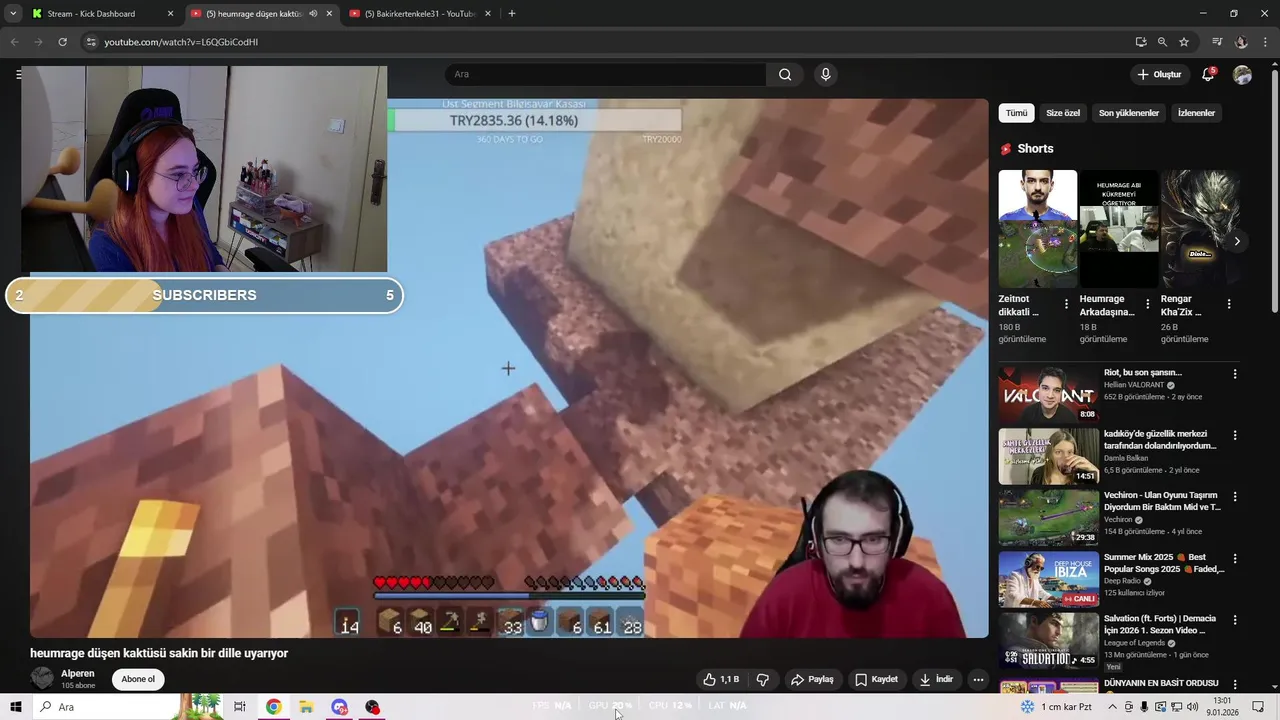Click the YouTube search input field
Screen dimensions: 1280x720
click(605, 74)
